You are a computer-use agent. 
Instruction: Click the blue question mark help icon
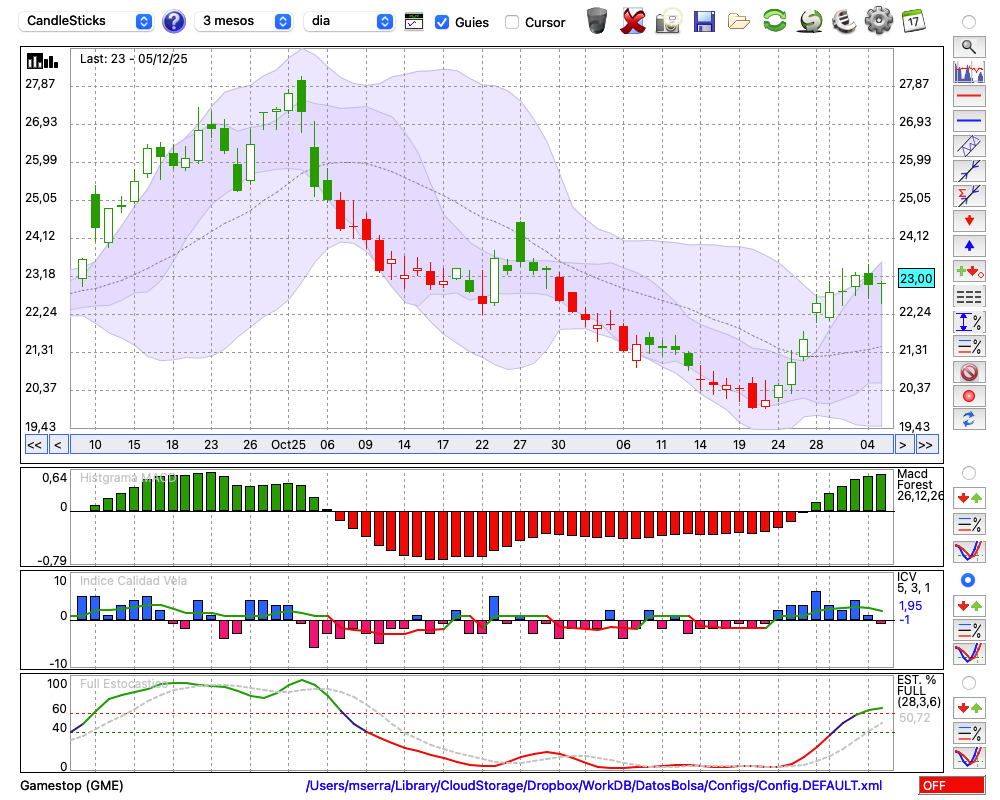point(174,21)
